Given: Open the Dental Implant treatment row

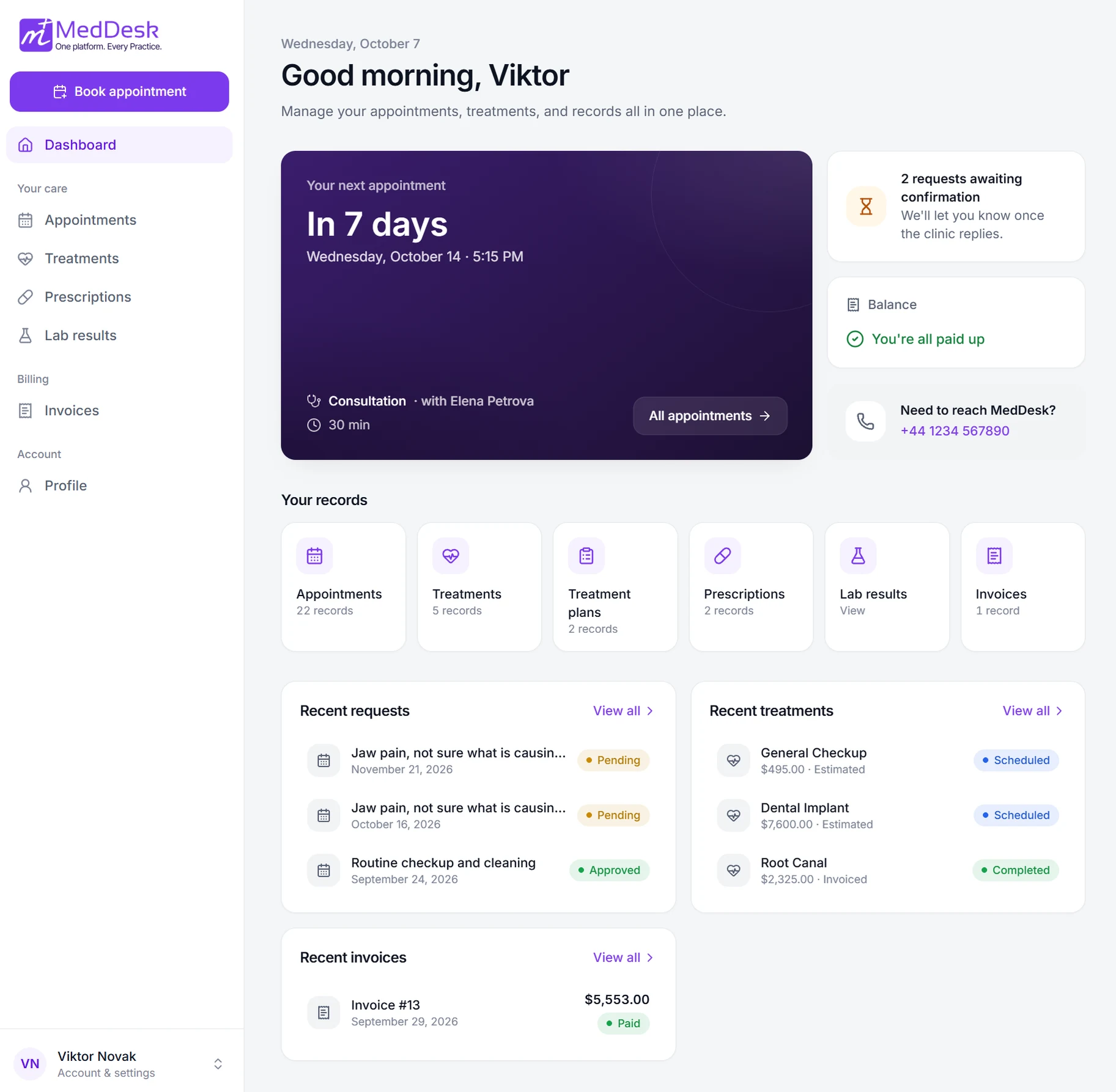Looking at the screenshot, I should (x=888, y=816).
